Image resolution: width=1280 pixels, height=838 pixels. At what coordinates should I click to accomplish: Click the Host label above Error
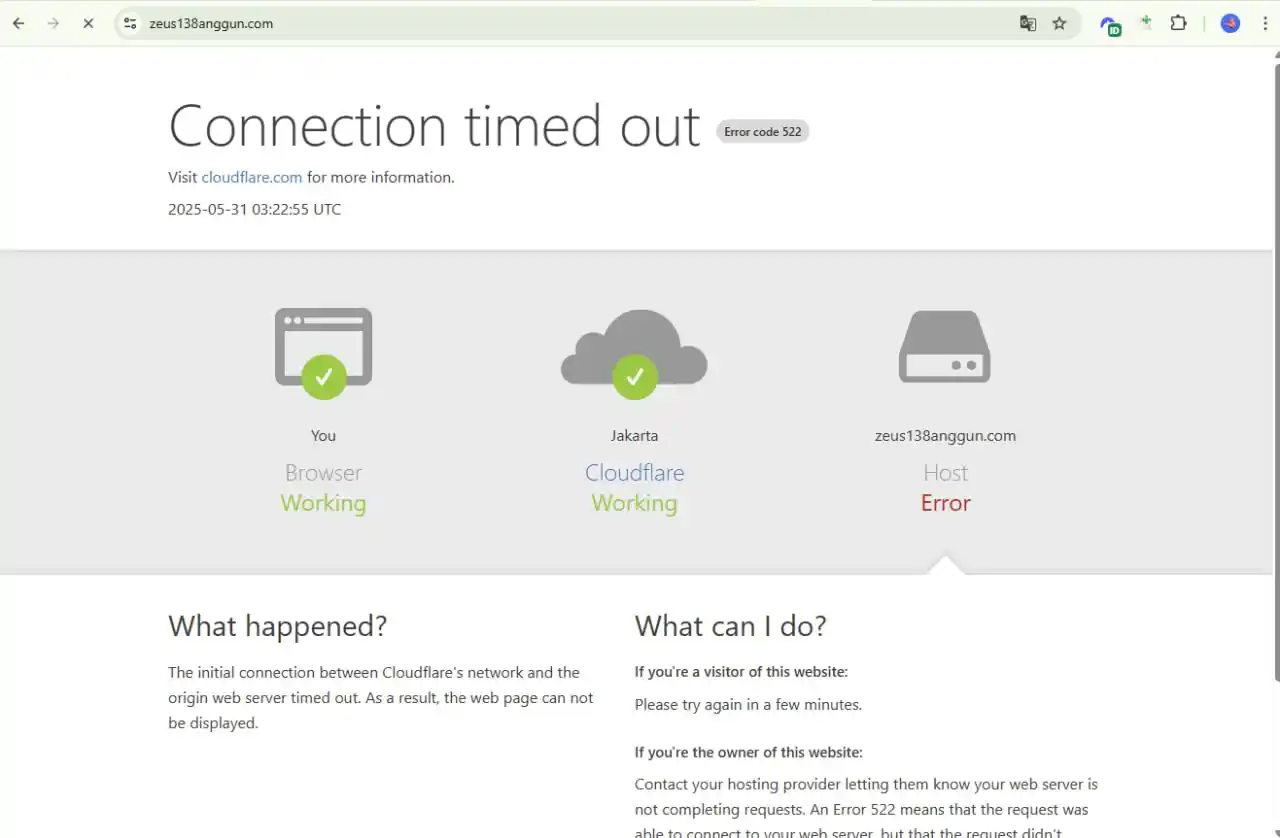click(946, 473)
